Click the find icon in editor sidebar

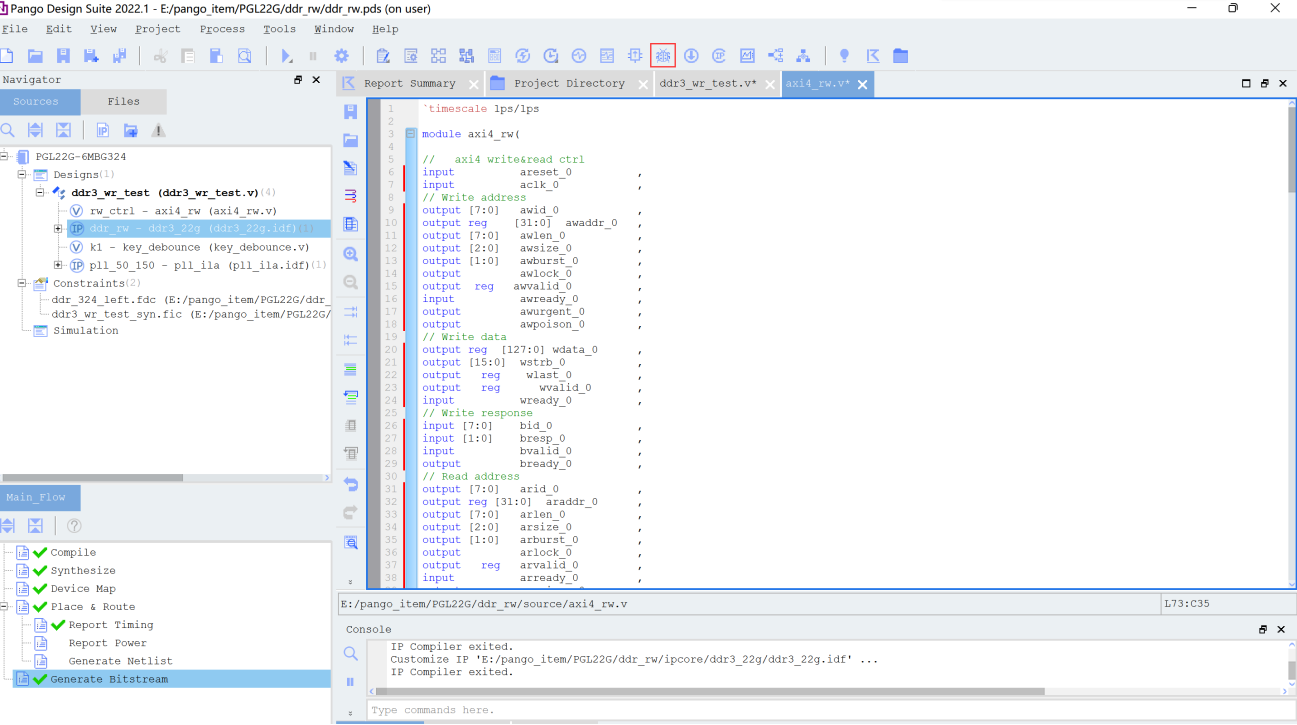(350, 542)
